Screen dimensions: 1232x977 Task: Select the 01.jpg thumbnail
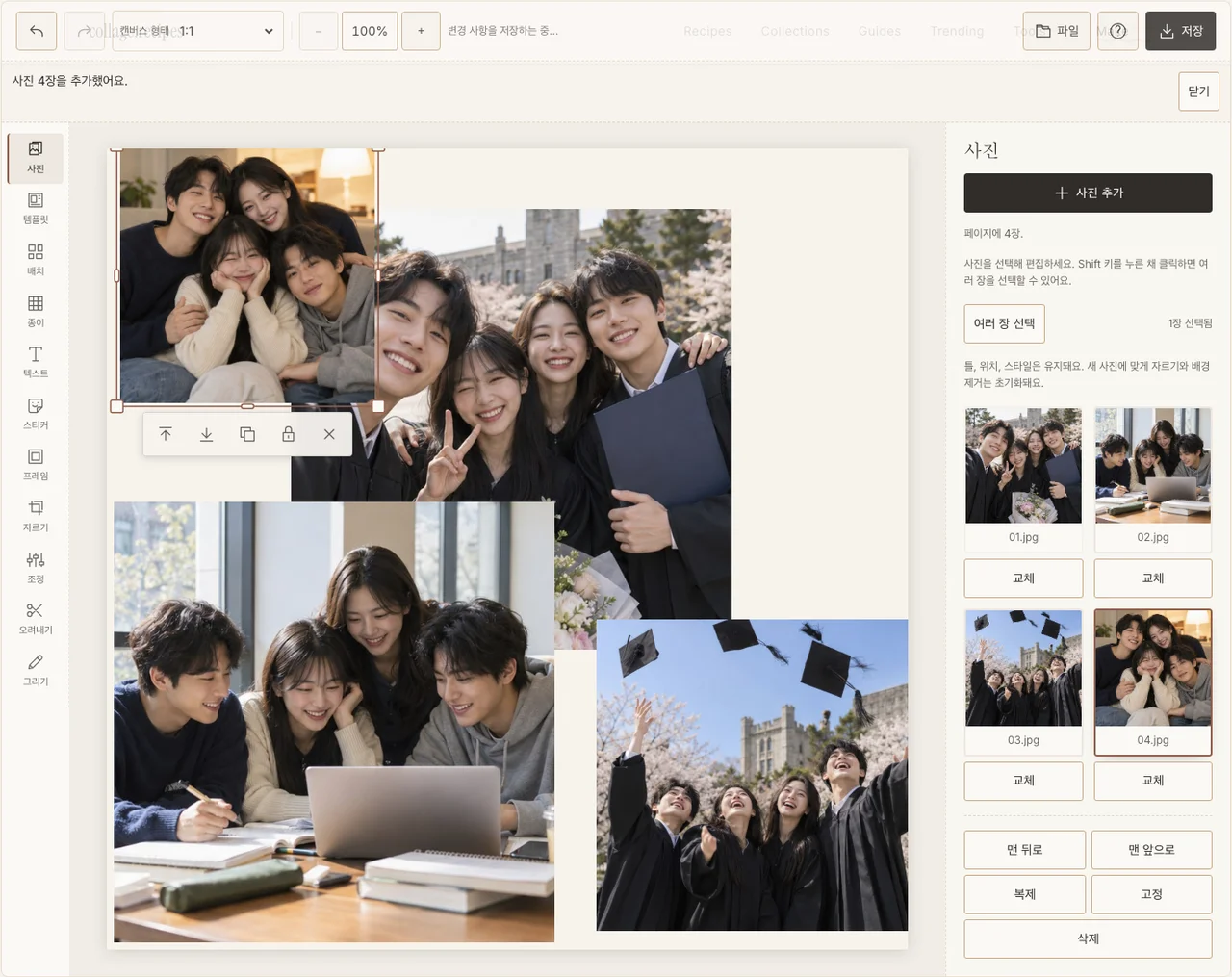click(x=1023, y=479)
